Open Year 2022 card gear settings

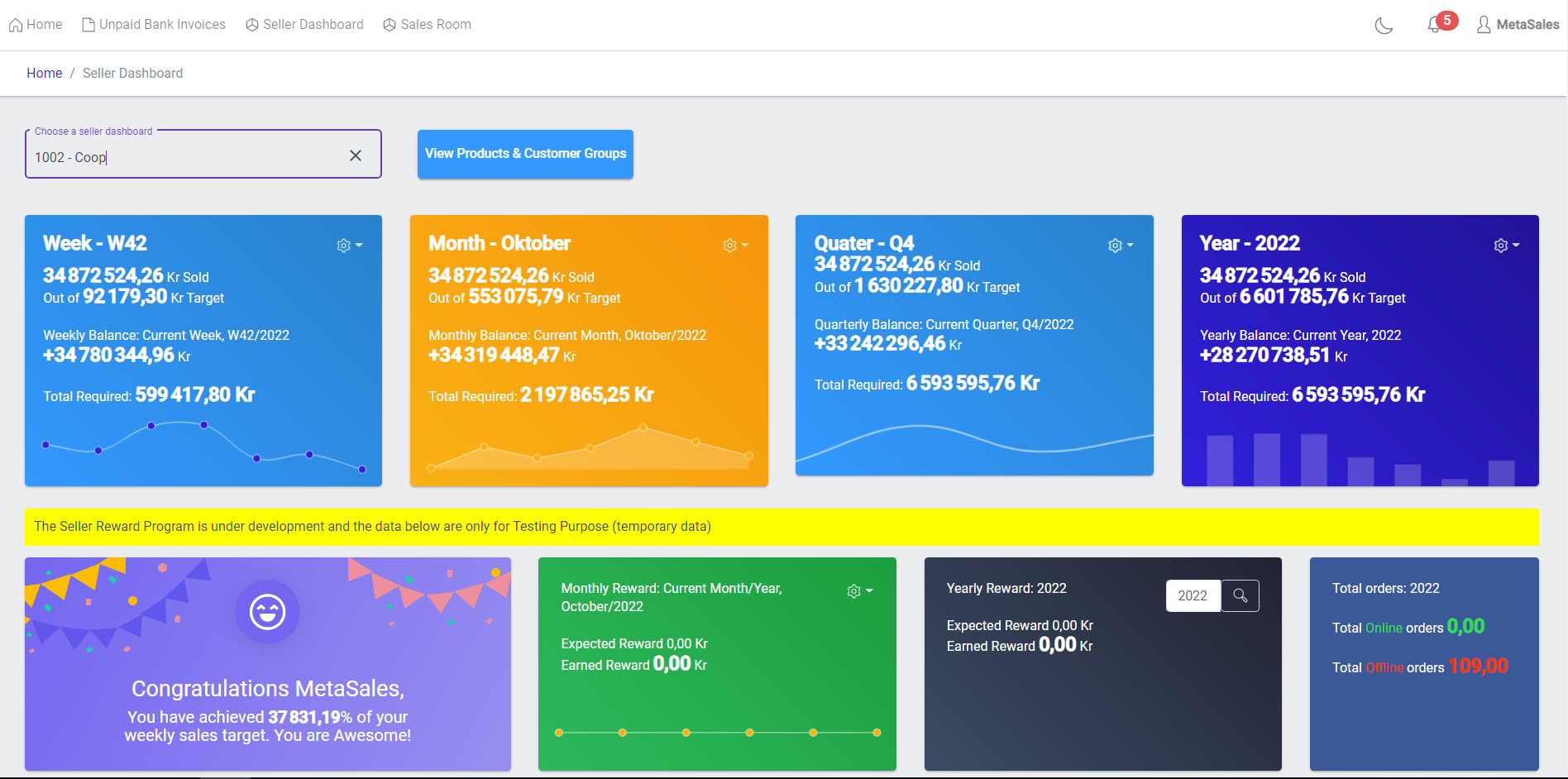click(1506, 246)
